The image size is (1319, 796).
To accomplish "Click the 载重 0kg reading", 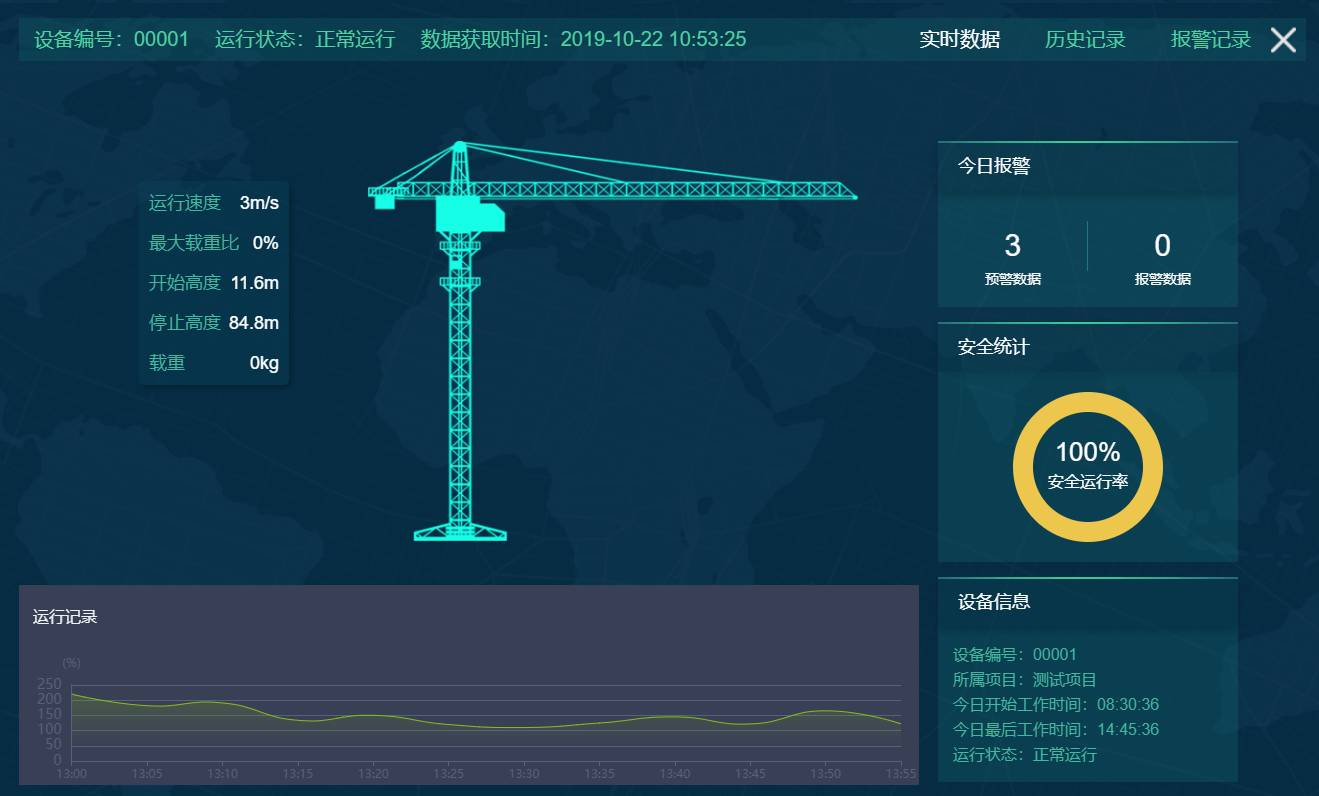I will [264, 363].
